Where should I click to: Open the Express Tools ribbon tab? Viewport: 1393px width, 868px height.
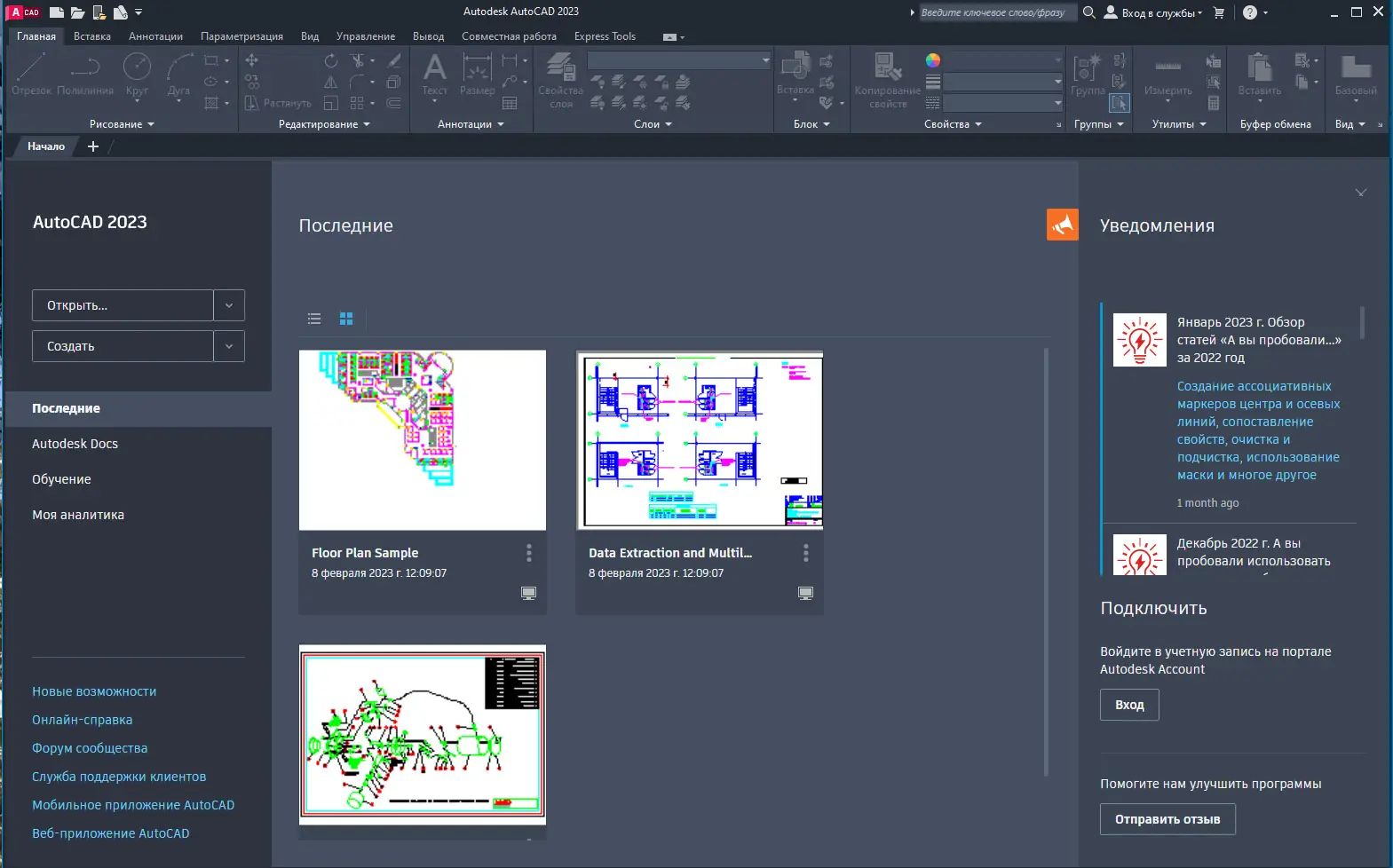coord(605,36)
